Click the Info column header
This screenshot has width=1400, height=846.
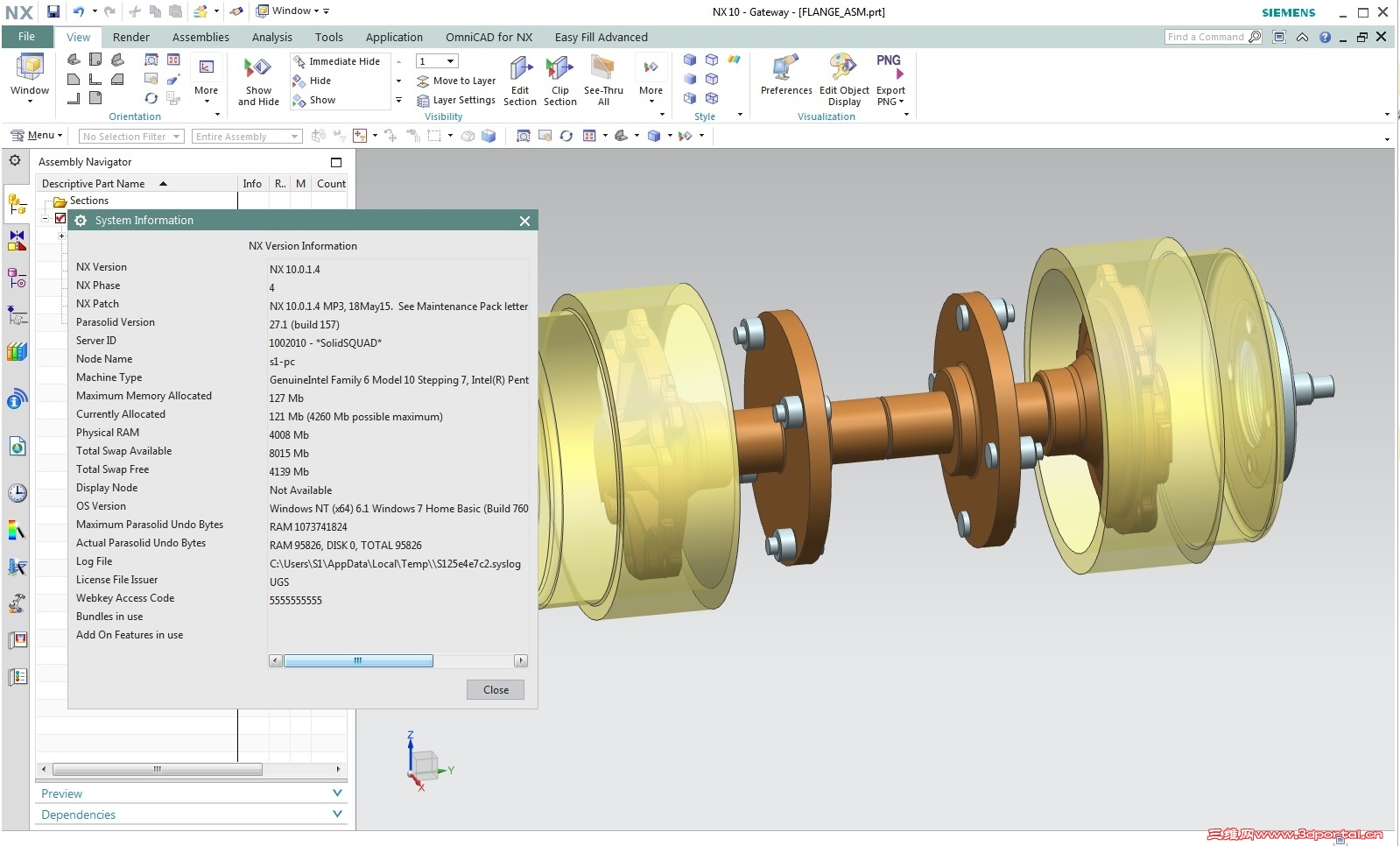click(252, 183)
